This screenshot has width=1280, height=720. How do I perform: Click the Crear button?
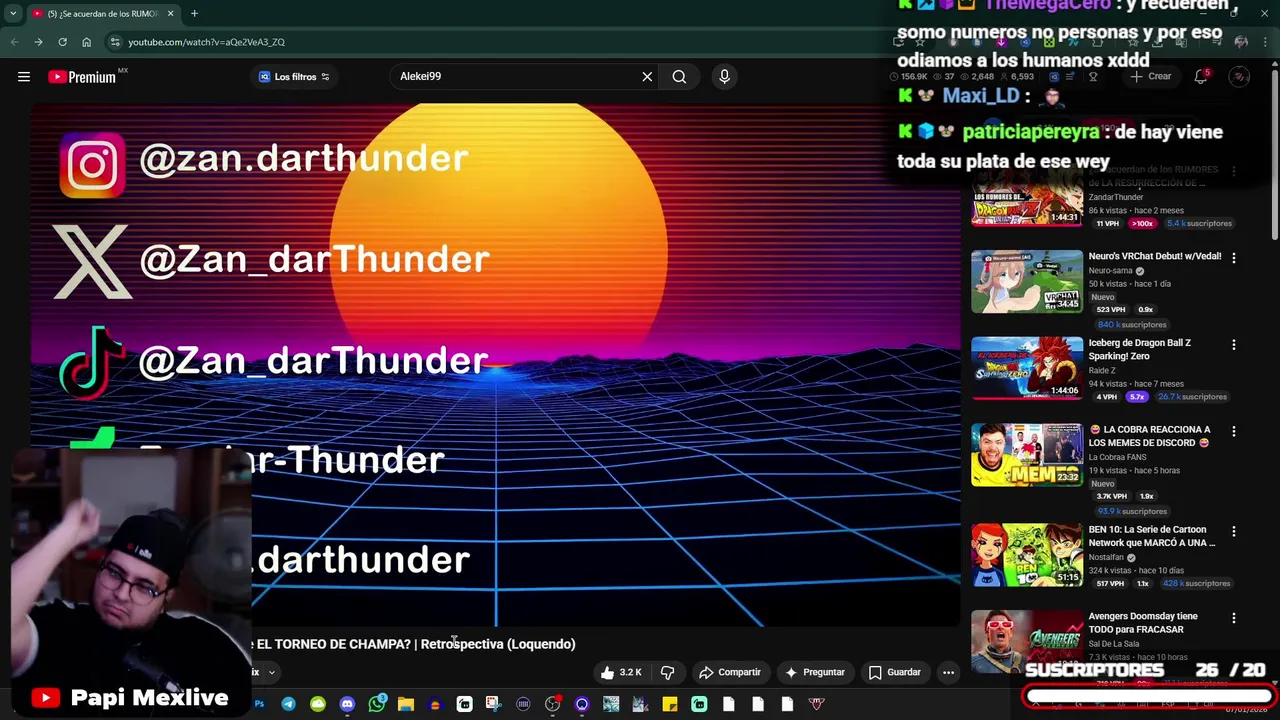coord(1150,77)
